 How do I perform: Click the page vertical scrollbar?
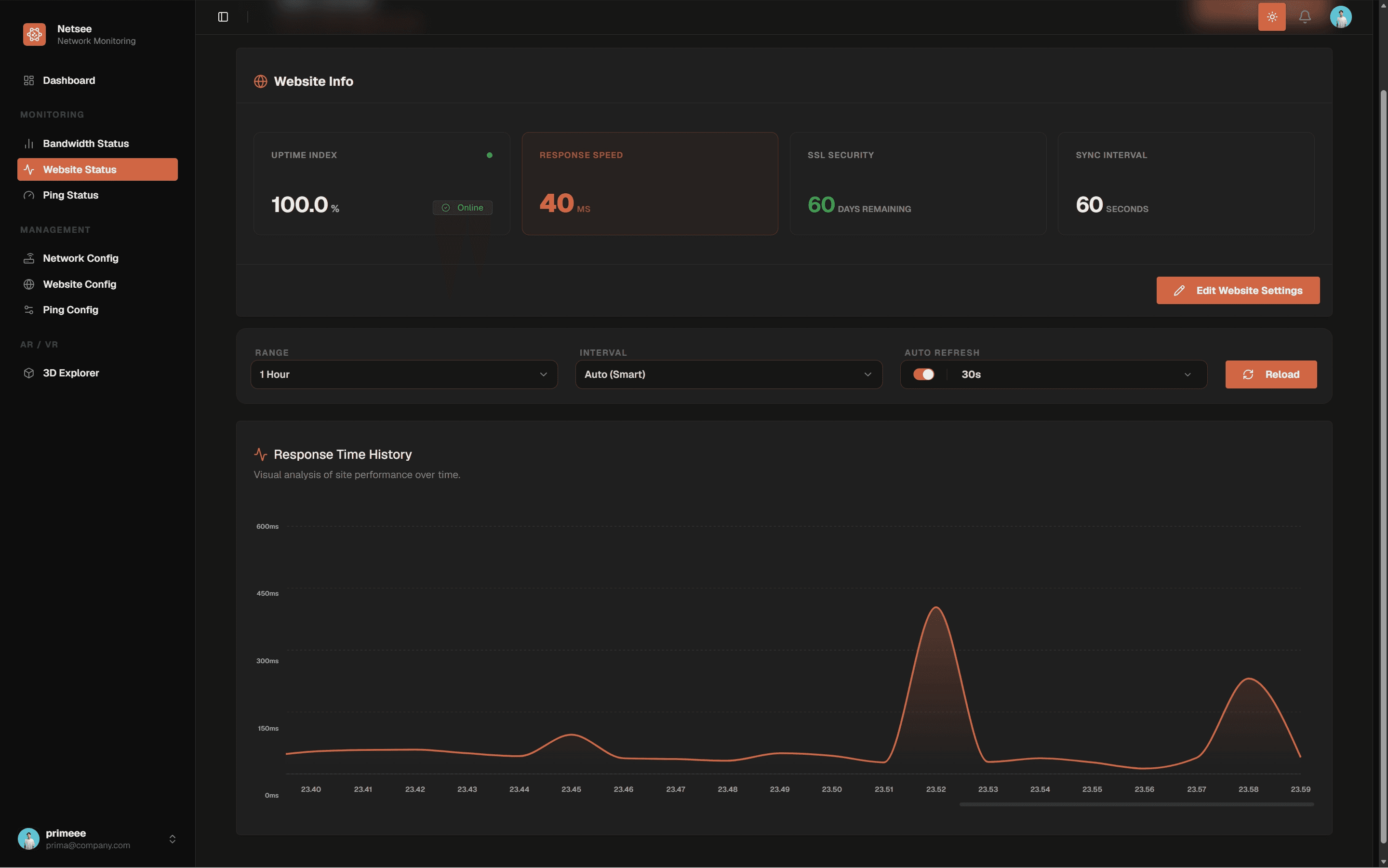(1383, 465)
